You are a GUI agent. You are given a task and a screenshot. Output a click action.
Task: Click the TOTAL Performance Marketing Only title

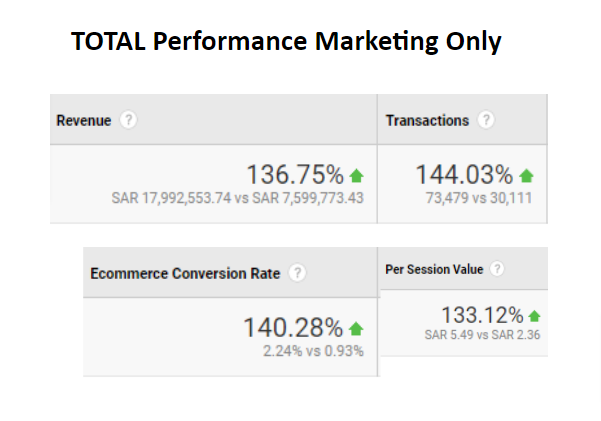point(286,42)
